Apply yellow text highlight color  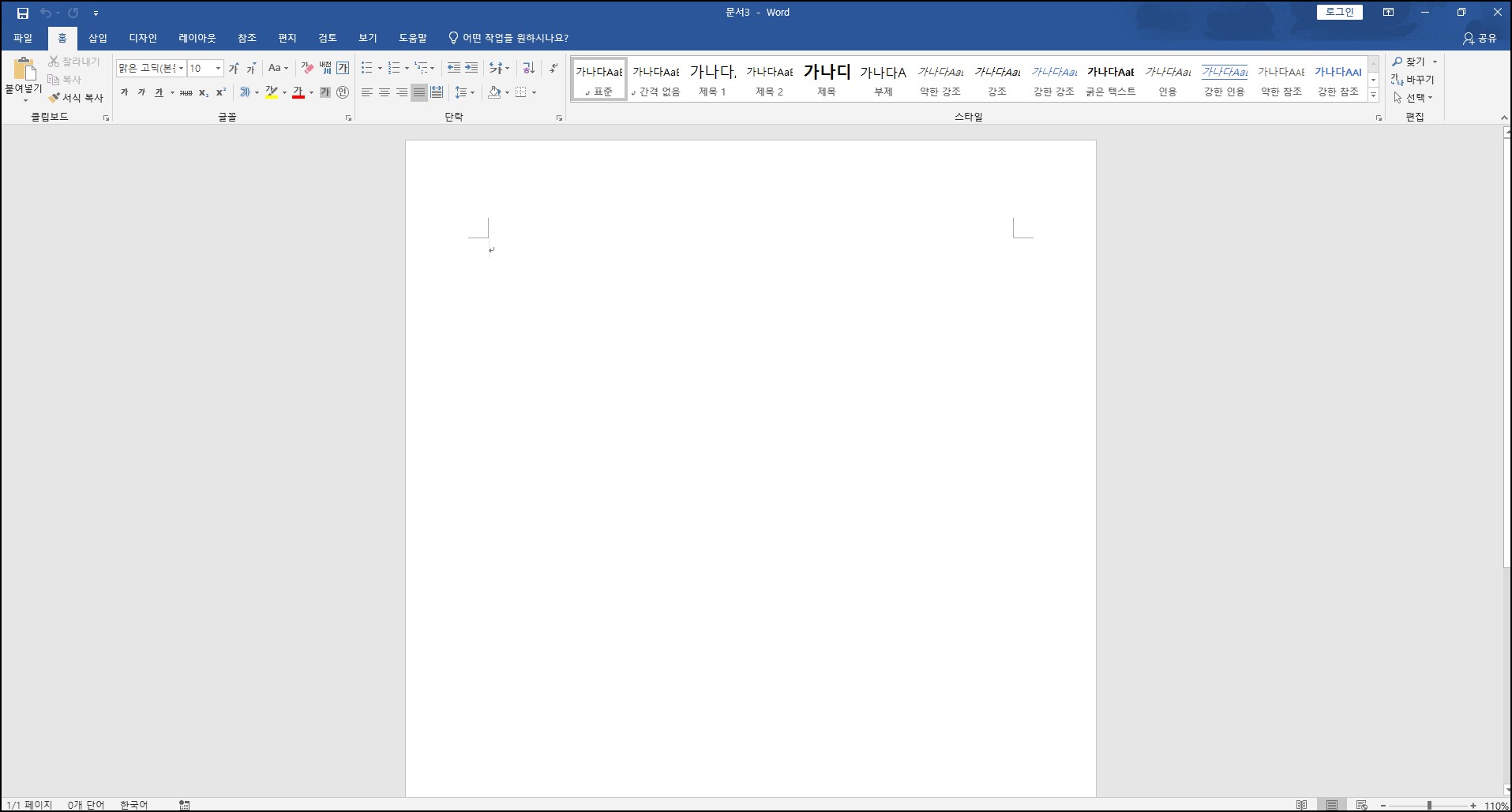click(272, 92)
